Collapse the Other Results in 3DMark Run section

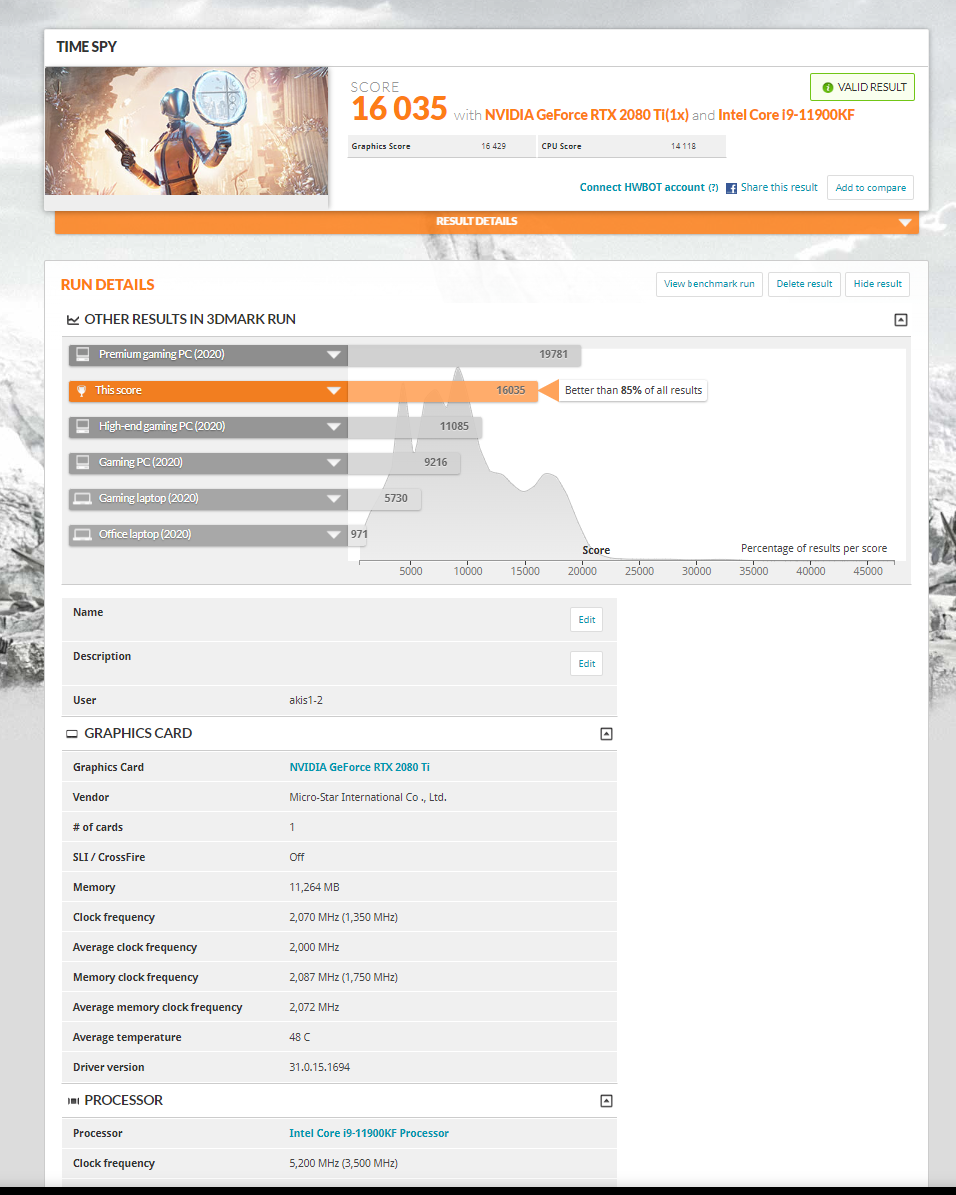pyautogui.click(x=900, y=320)
